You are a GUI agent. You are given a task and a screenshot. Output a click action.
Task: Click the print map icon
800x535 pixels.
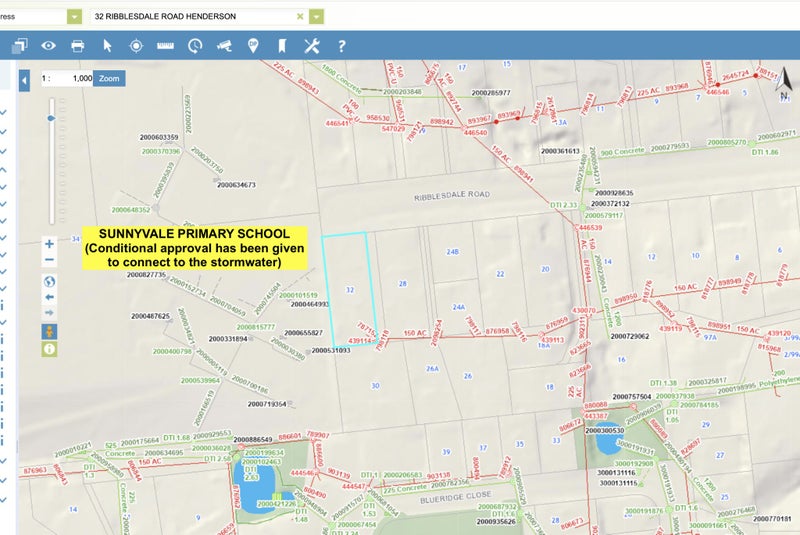point(77,45)
